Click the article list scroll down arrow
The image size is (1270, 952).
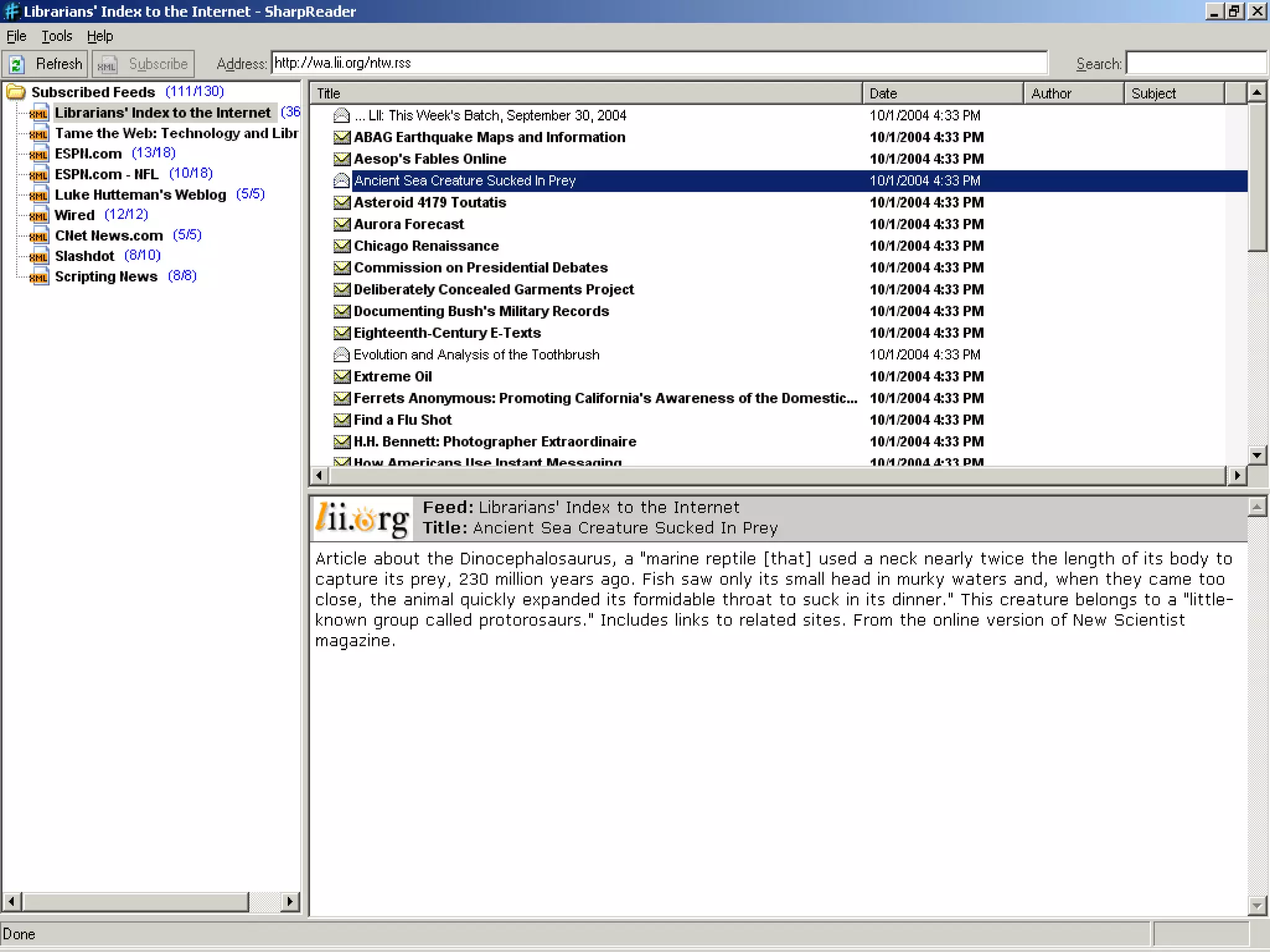tap(1257, 455)
